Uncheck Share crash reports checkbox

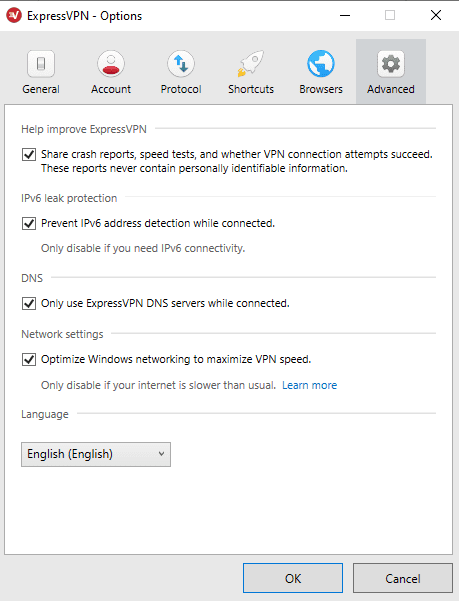click(29, 154)
